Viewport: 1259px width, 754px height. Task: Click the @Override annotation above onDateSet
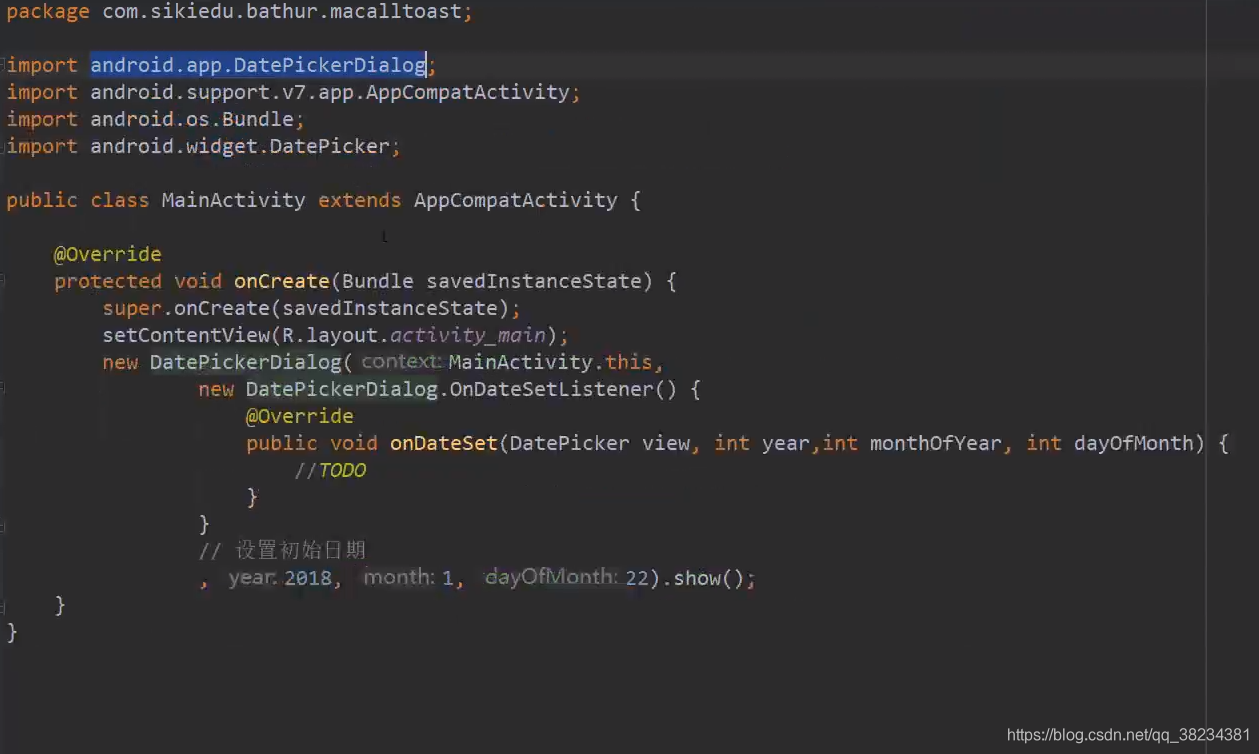(299, 416)
